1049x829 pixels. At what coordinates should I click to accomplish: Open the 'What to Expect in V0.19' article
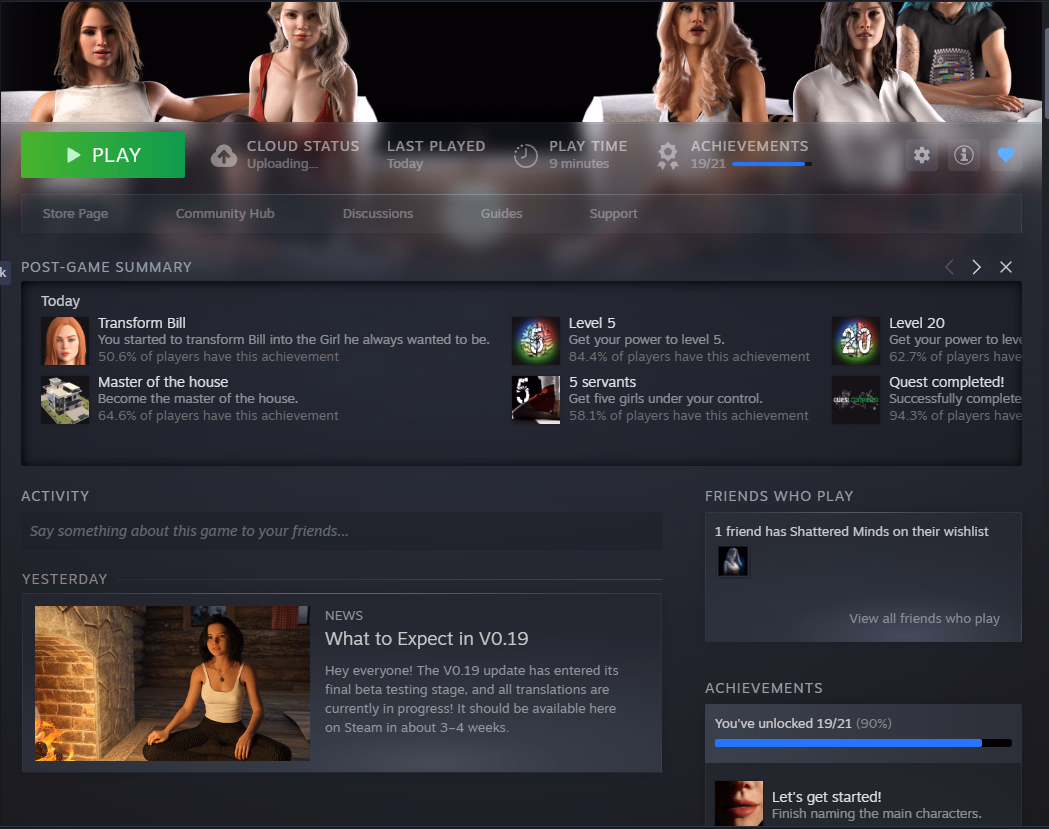[427, 639]
